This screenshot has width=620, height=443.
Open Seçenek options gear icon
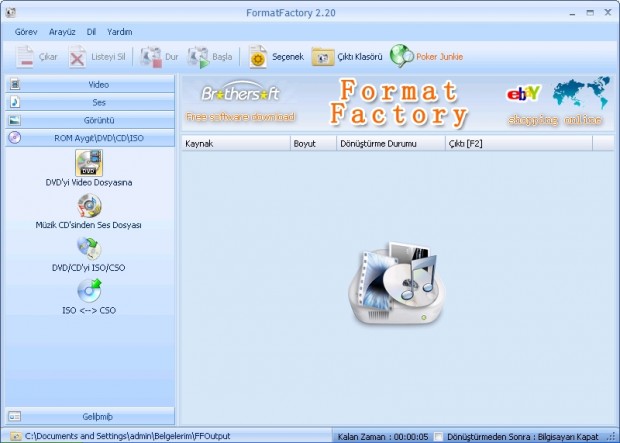258,57
